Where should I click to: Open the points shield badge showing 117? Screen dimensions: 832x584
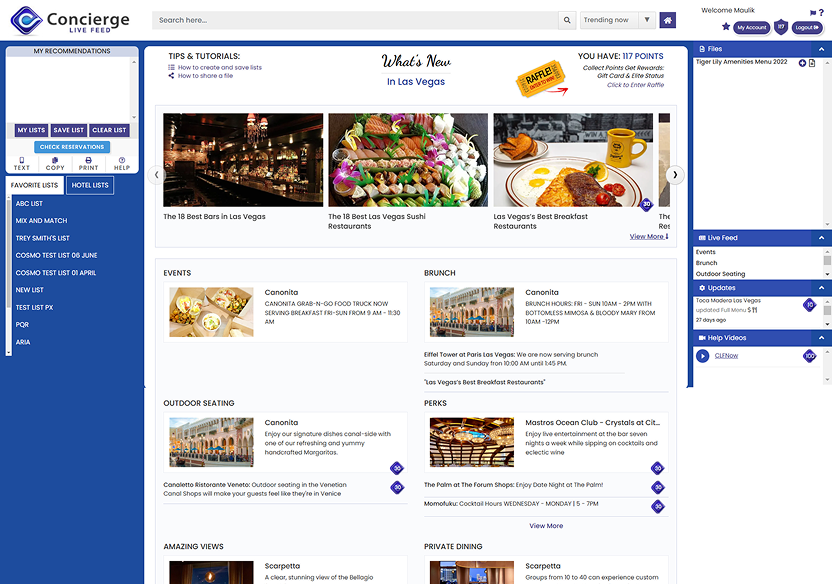(x=781, y=27)
